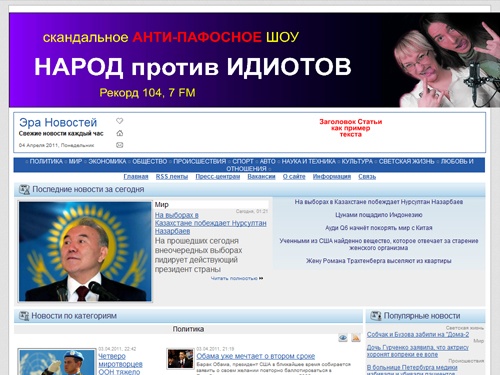Click the RSS feed icon under Политика
This screenshot has width=500, height=375.
tap(356, 338)
